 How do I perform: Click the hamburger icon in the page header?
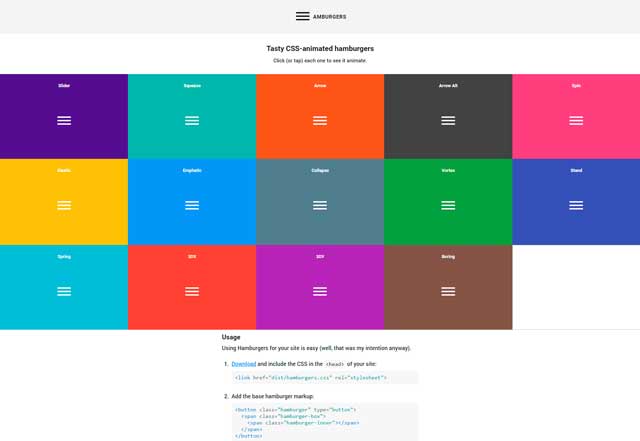pyautogui.click(x=302, y=16)
